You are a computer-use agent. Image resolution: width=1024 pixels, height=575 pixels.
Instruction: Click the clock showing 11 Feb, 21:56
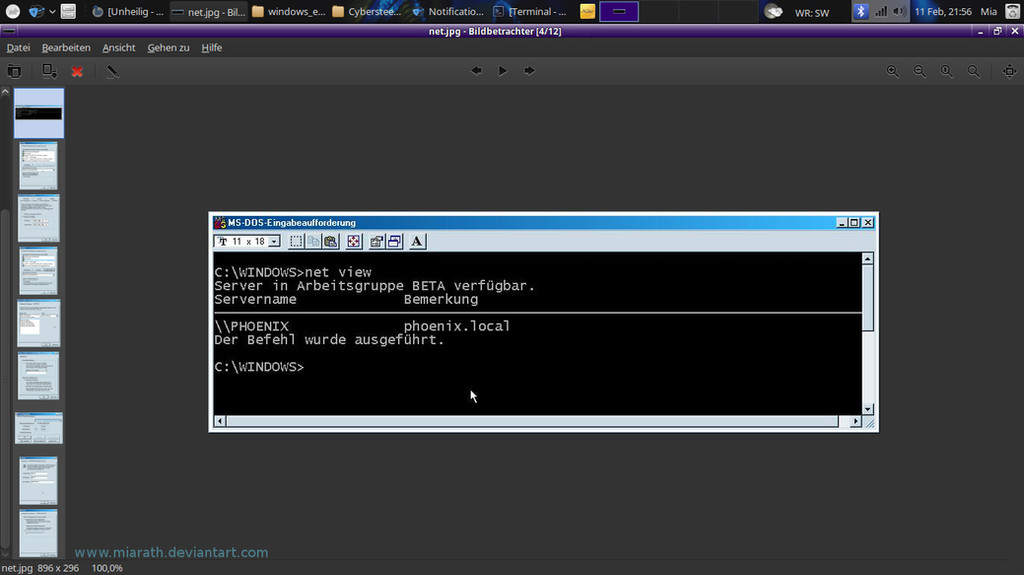click(x=943, y=12)
